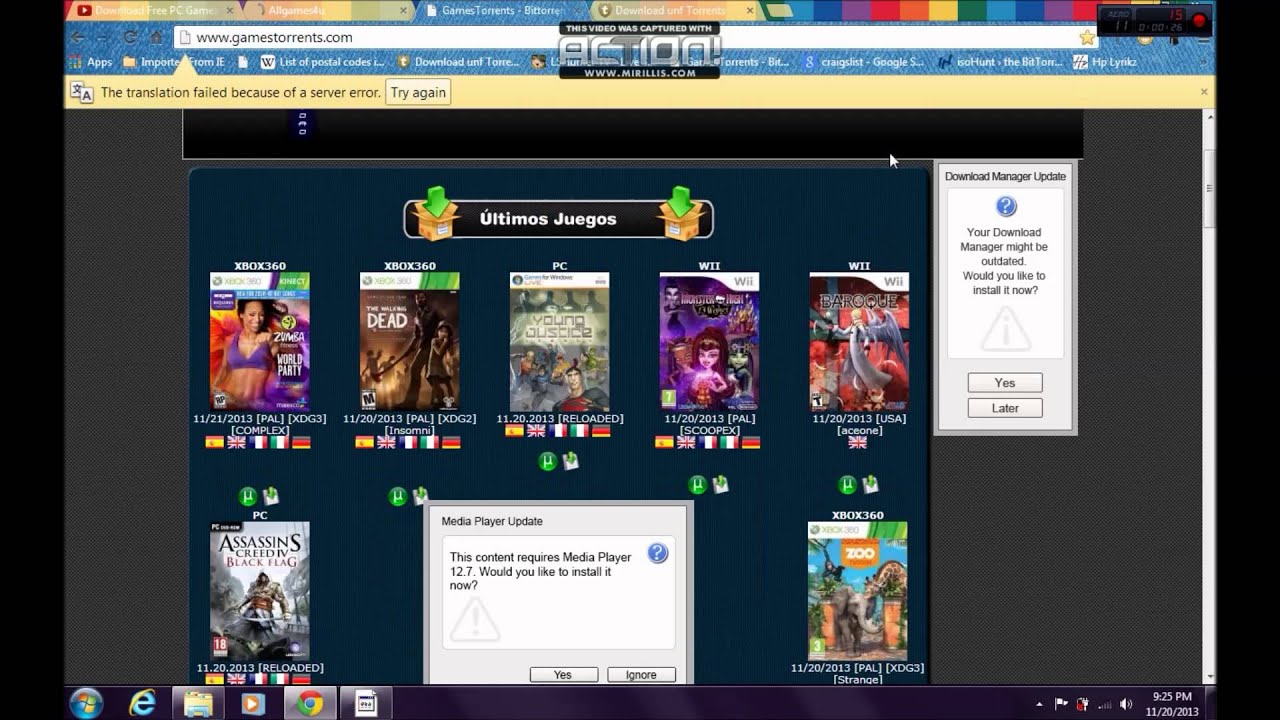Open List of postal codes bookmark
The height and width of the screenshot is (720, 1280).
[x=322, y=62]
